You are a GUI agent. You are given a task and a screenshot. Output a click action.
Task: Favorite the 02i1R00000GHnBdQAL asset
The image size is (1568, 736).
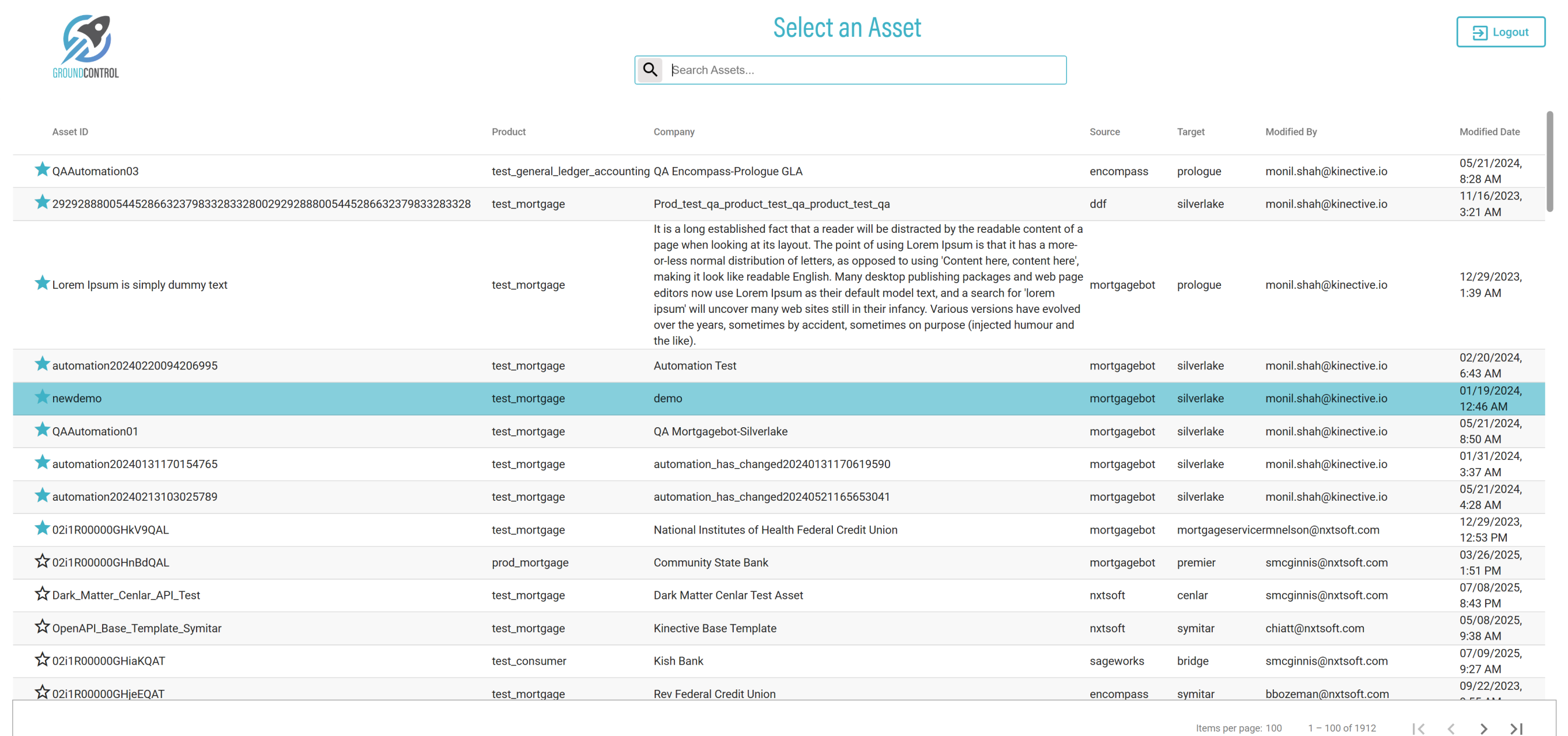(x=42, y=560)
